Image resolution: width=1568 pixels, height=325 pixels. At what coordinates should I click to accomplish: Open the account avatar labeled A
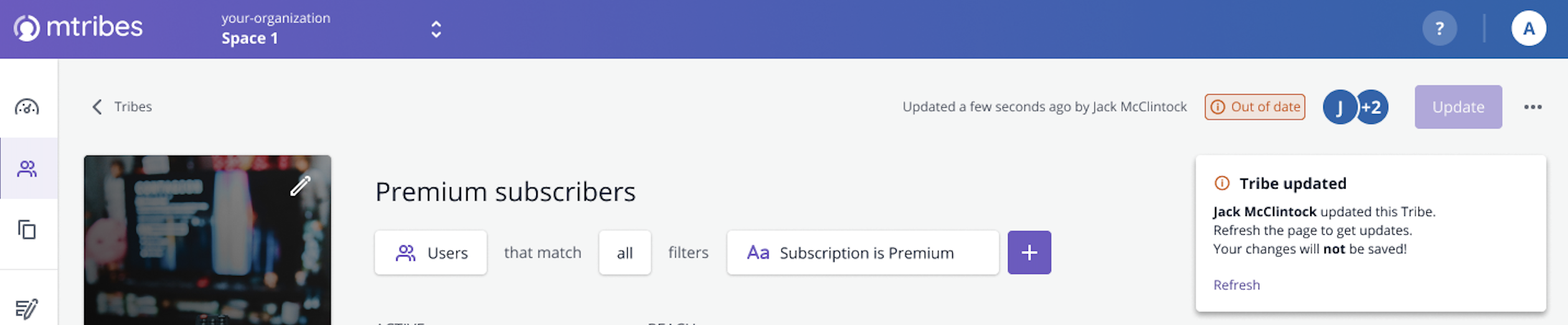pyautogui.click(x=1528, y=29)
